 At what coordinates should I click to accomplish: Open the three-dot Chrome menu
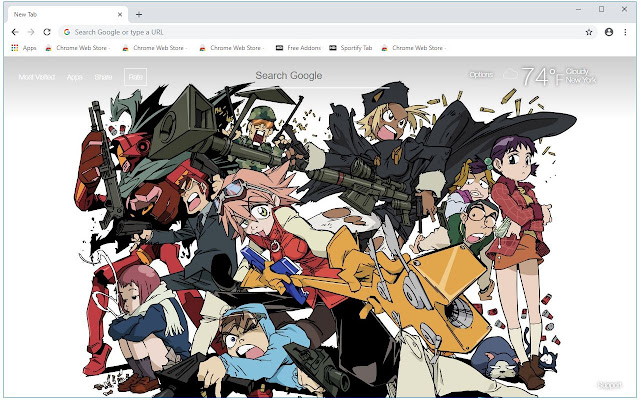(x=625, y=32)
